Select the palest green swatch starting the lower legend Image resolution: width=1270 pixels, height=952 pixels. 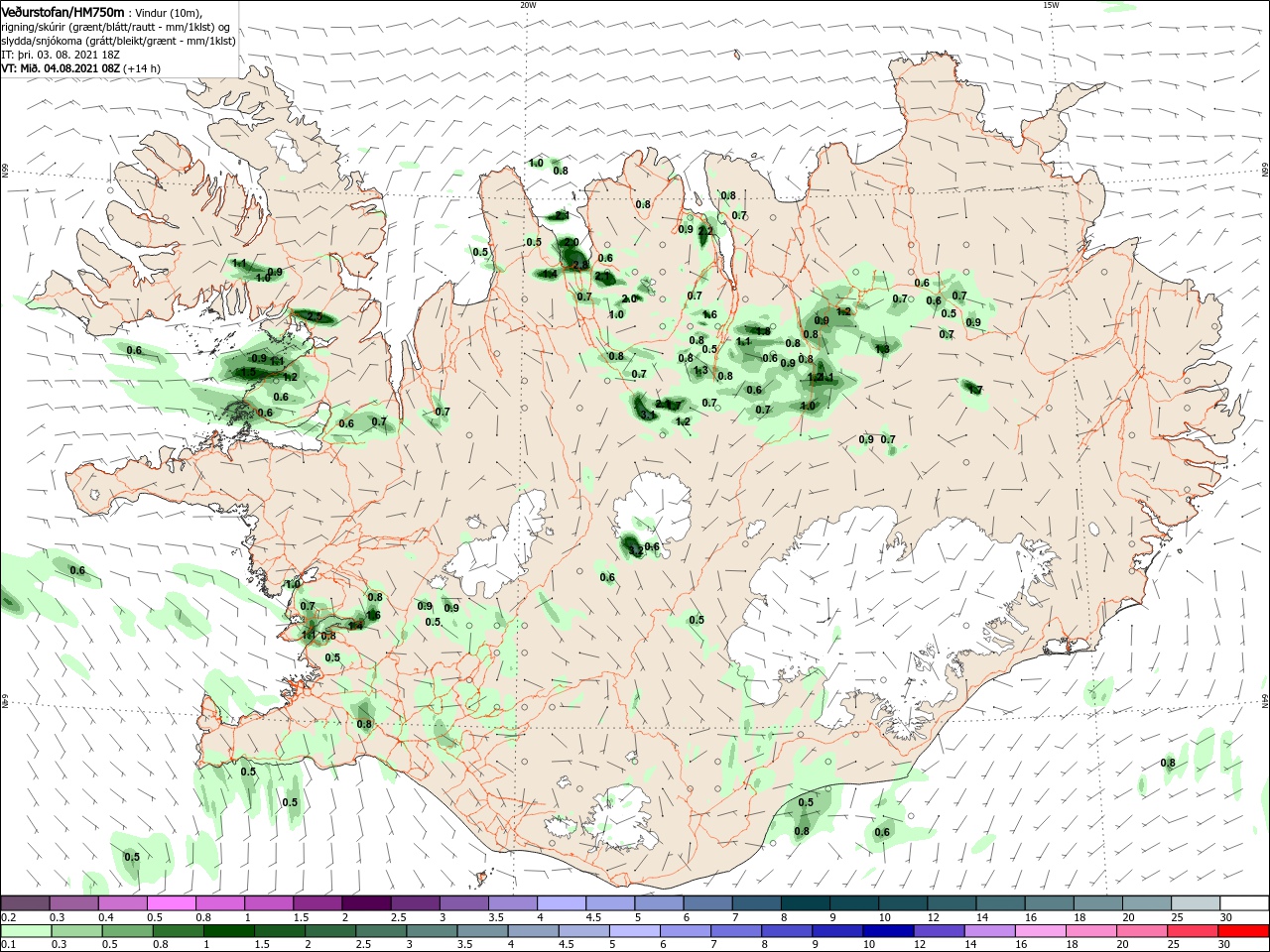click(27, 931)
